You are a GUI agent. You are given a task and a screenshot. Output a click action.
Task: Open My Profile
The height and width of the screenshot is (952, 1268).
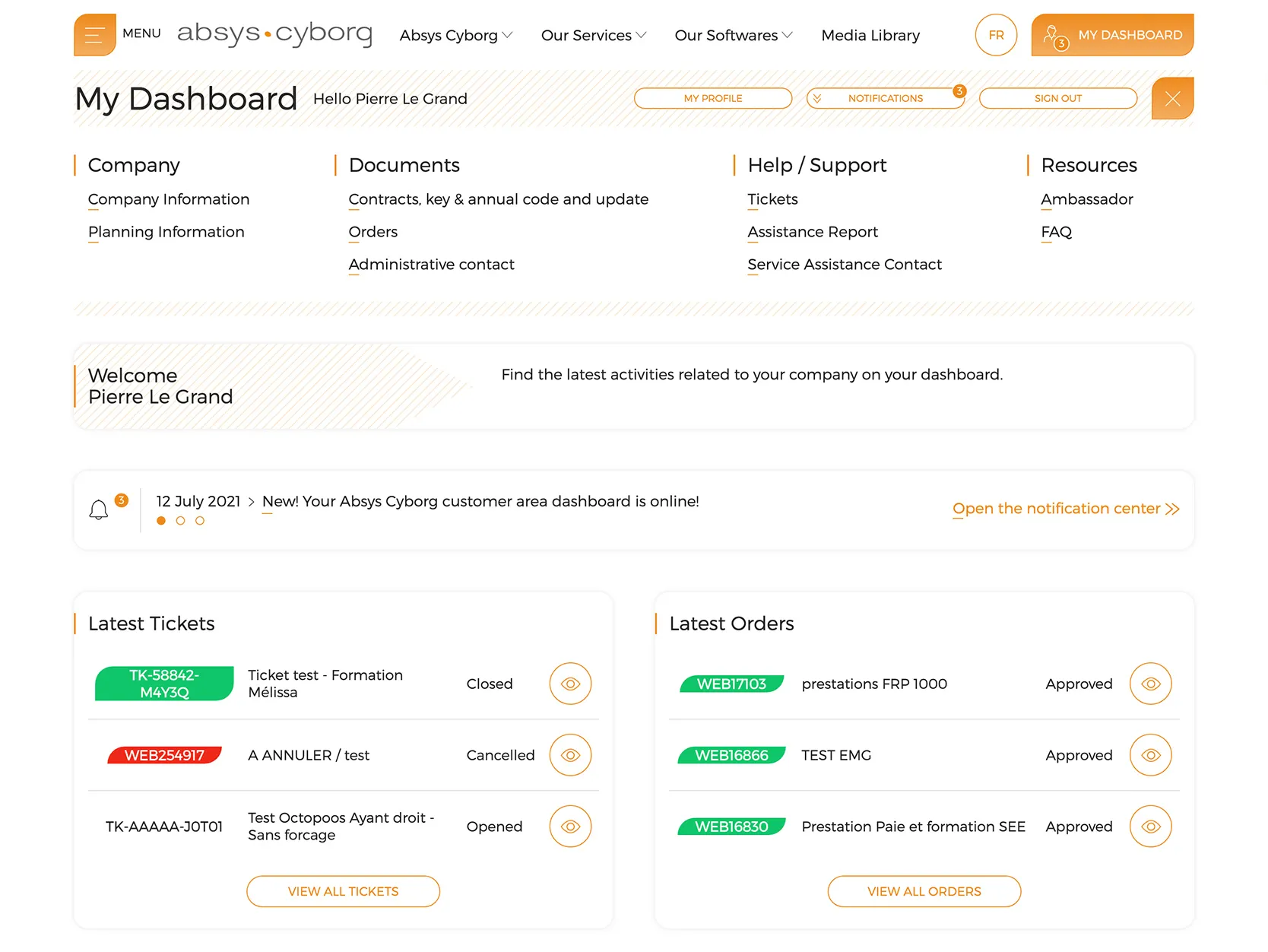pos(713,98)
